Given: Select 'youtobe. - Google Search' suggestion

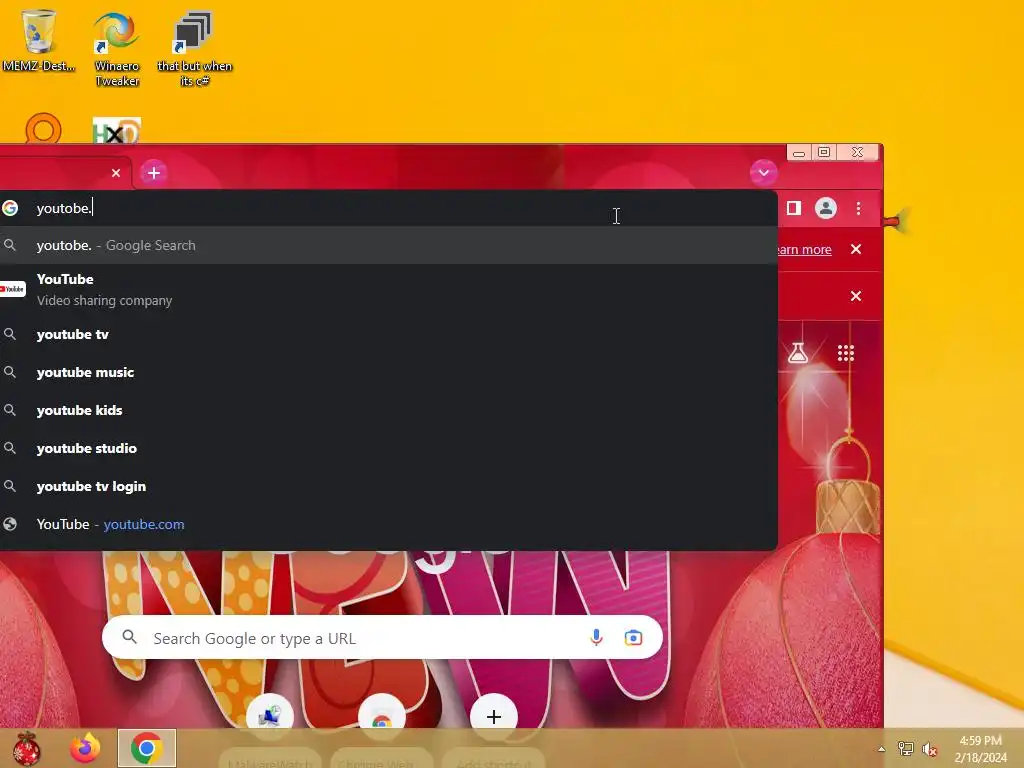Looking at the screenshot, I should (x=389, y=246).
